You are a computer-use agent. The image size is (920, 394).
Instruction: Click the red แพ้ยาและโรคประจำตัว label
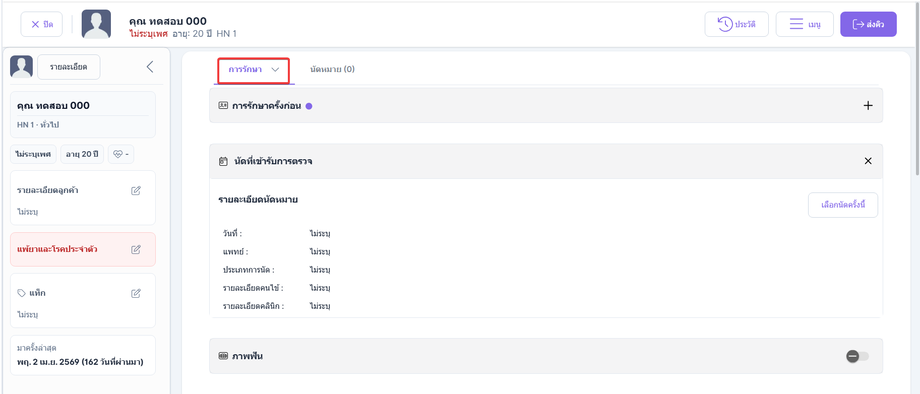57,249
